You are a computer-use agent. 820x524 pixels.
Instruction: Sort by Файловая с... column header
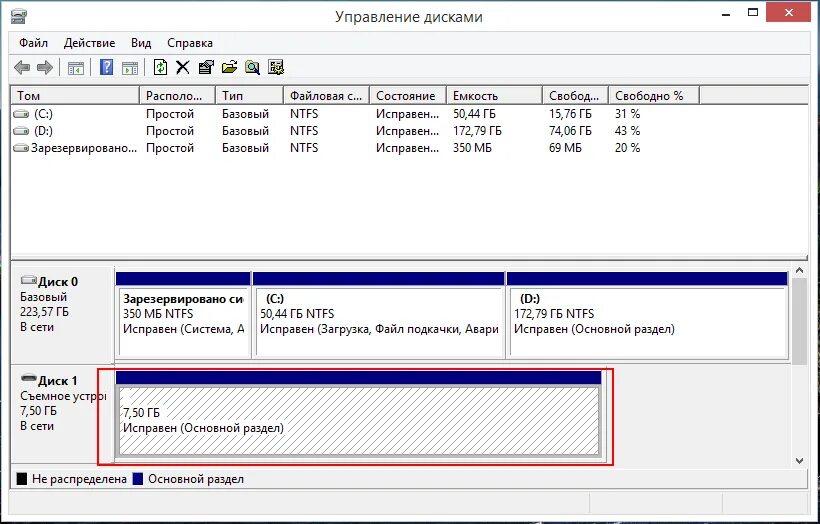click(326, 96)
